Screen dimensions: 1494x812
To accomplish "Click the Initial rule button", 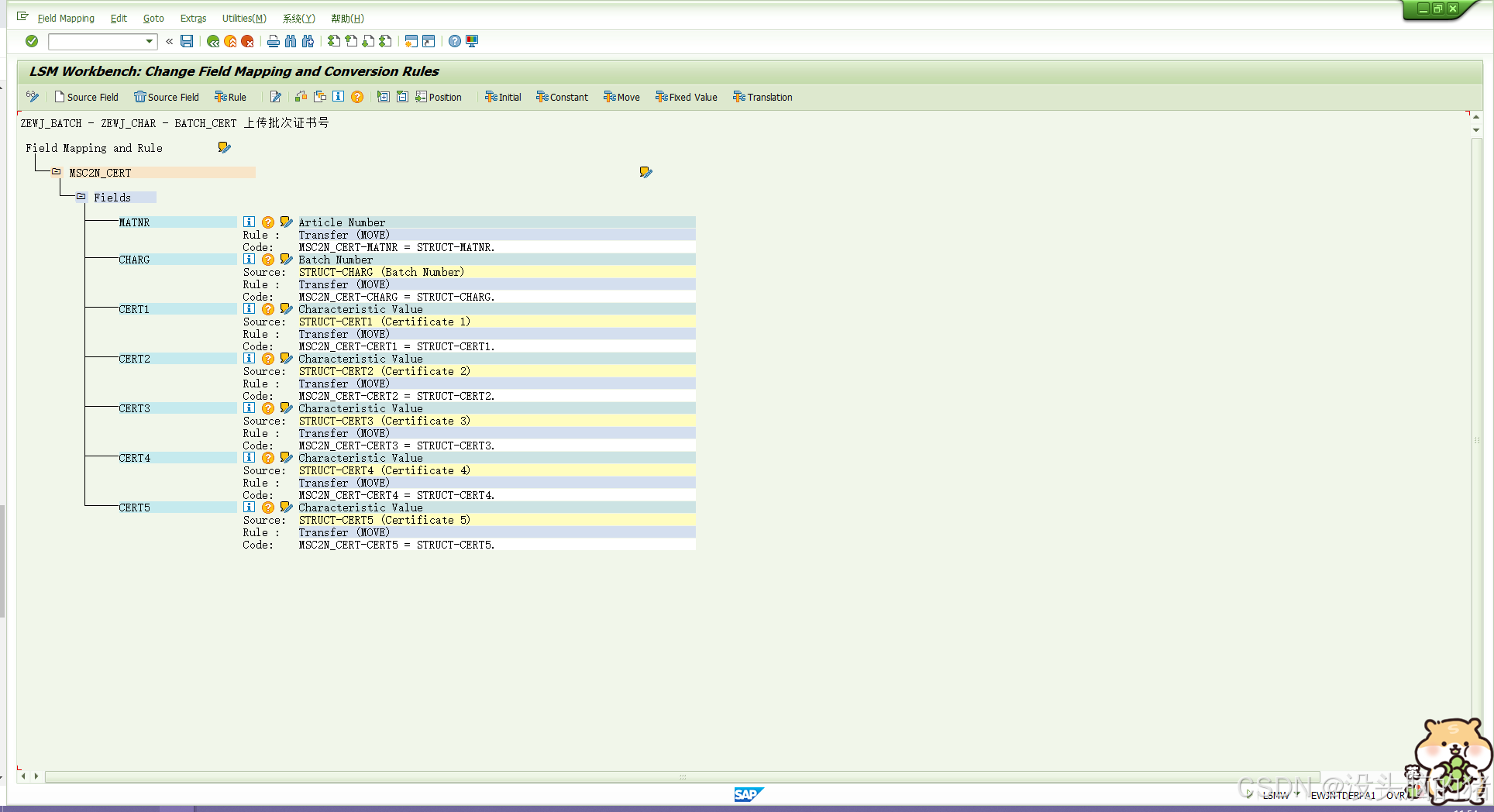I will coord(503,97).
